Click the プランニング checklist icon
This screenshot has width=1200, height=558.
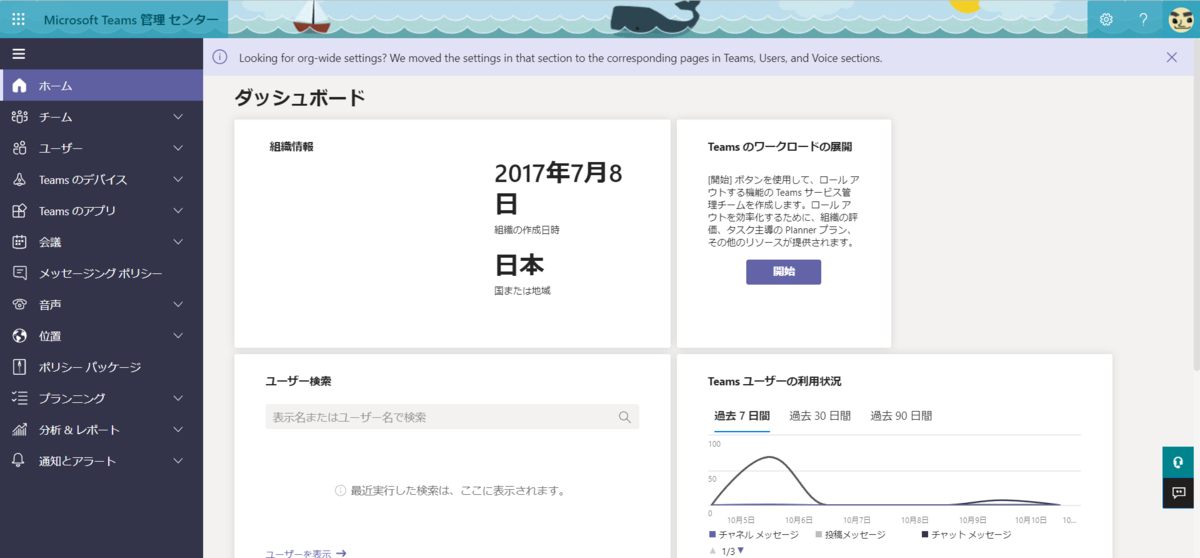[19, 398]
